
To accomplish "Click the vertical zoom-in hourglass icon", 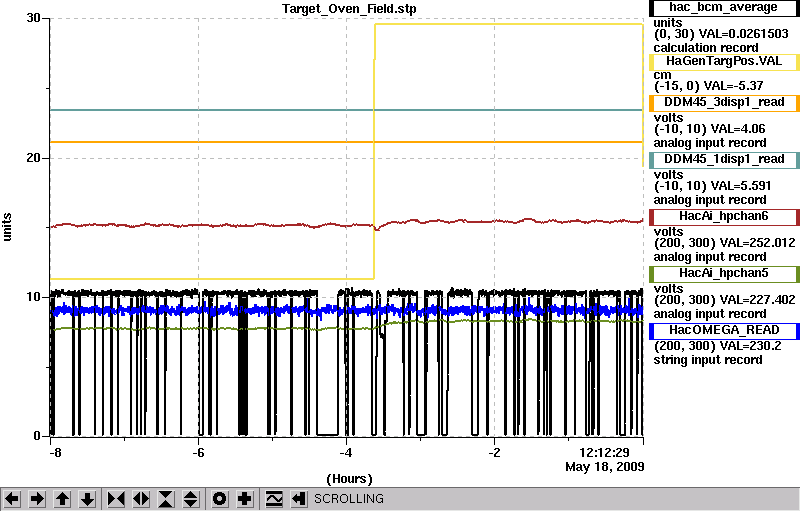I will point(166,499).
